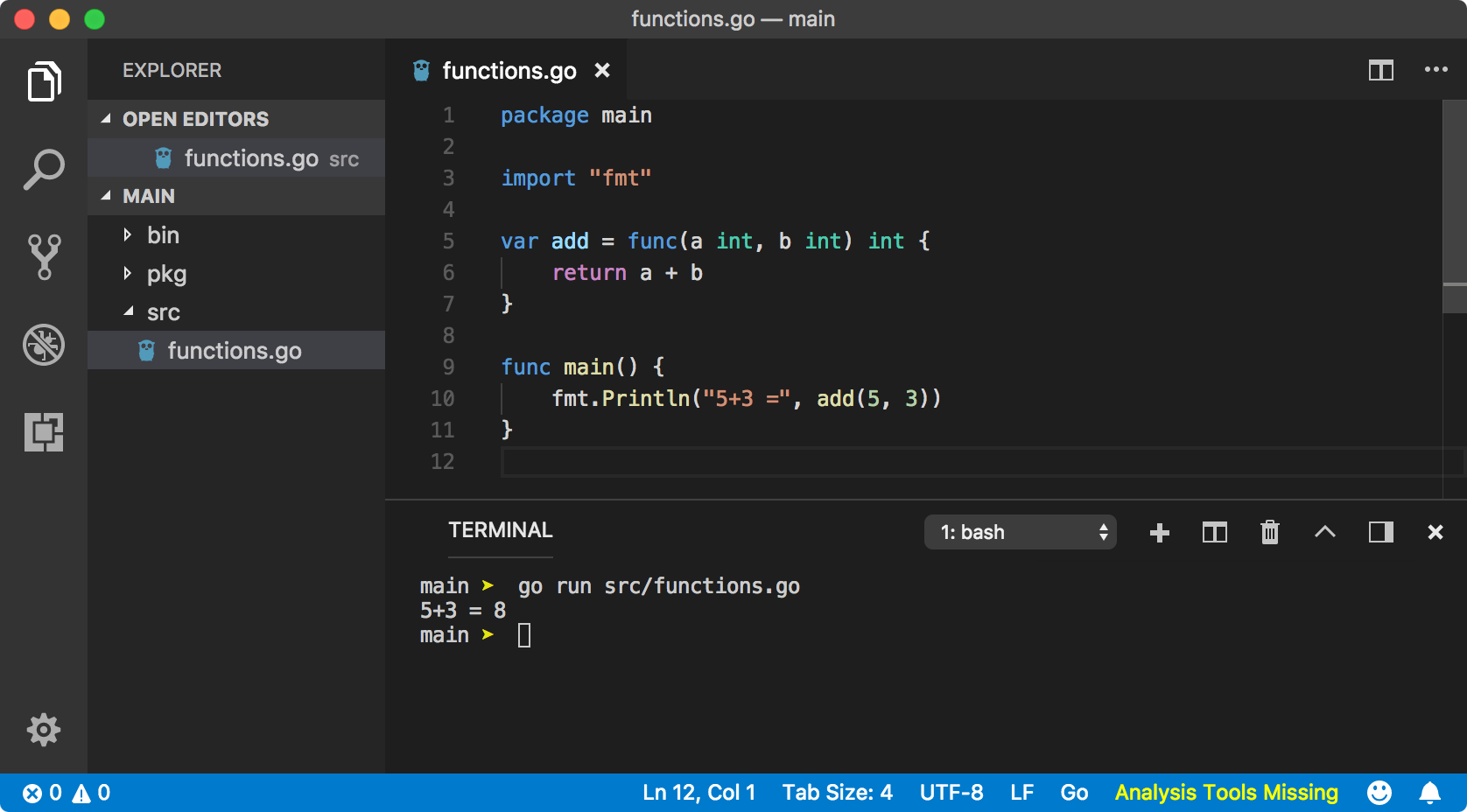Switch to the functions.go tab
The image size is (1467, 812).
click(509, 71)
